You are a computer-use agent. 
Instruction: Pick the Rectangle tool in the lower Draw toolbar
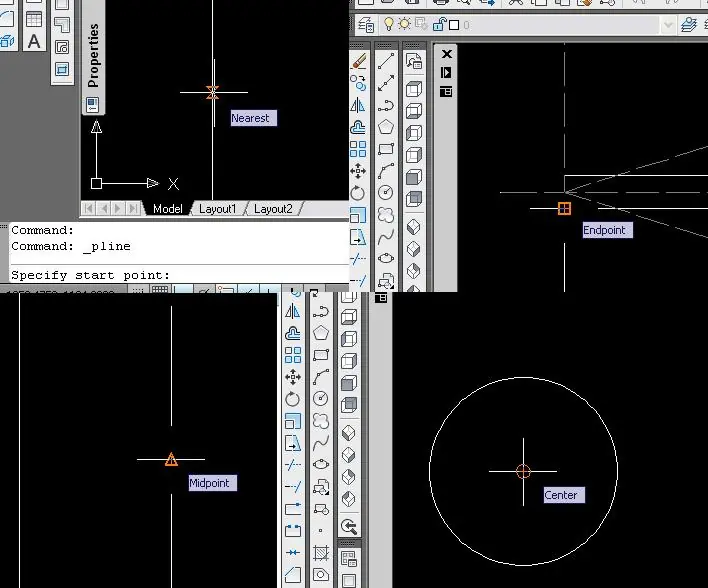[321, 355]
